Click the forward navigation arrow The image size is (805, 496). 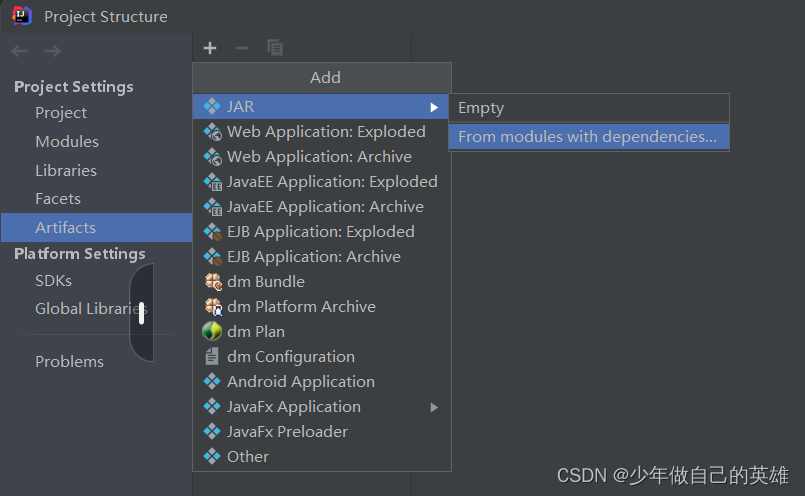[52, 51]
